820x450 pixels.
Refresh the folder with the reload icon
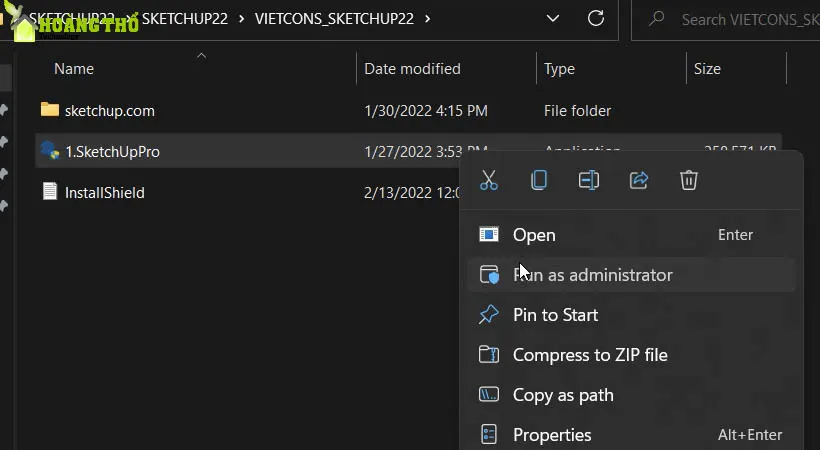tap(596, 18)
